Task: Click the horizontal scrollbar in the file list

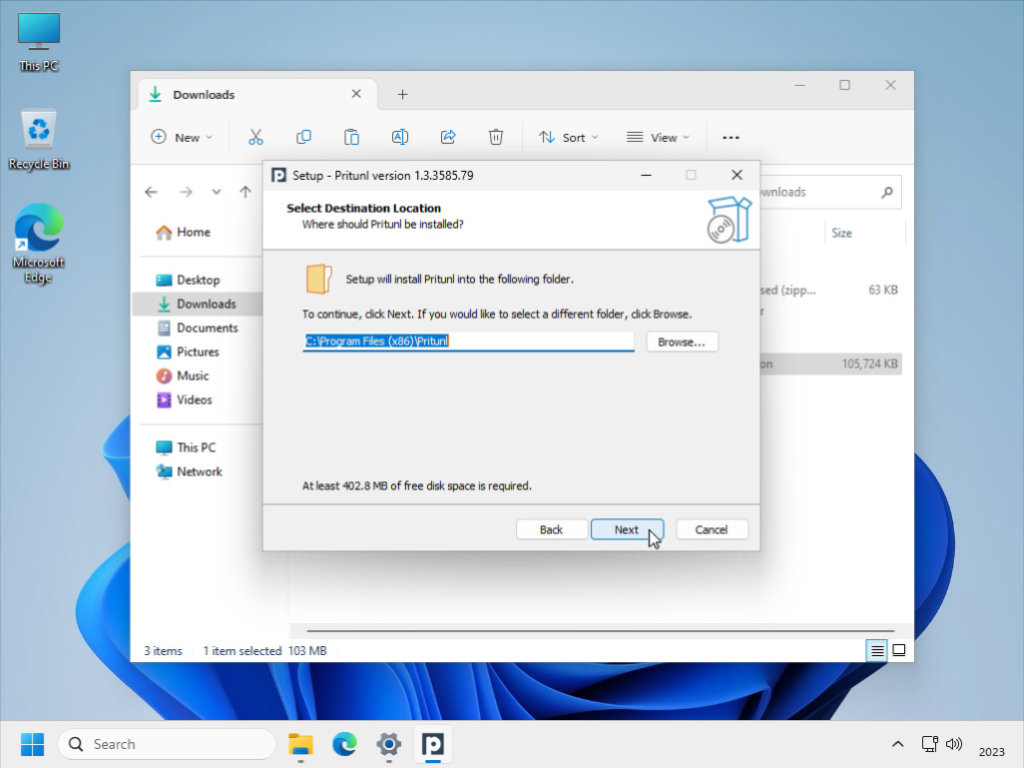Action: pyautogui.click(x=600, y=631)
